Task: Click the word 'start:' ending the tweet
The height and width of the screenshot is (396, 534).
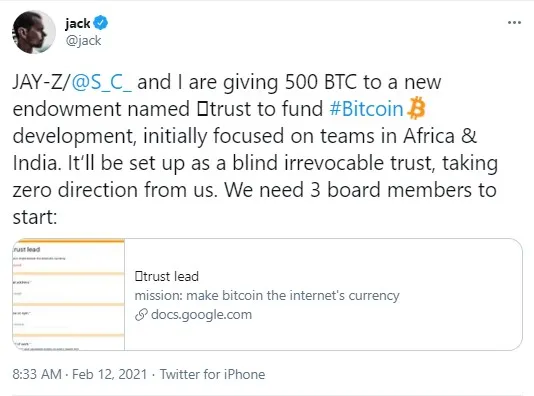Action: click(x=35, y=217)
